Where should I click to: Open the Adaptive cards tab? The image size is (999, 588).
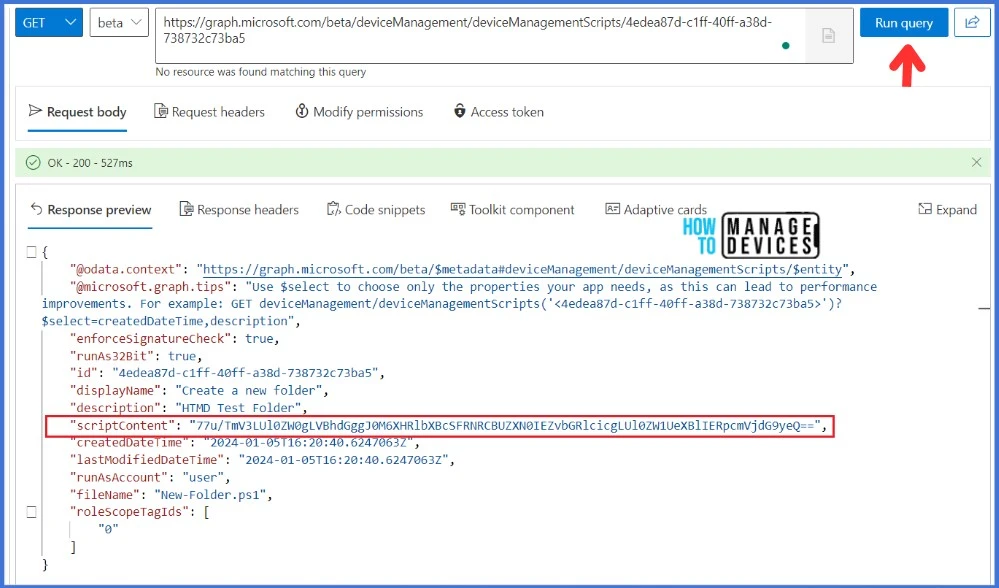point(656,210)
